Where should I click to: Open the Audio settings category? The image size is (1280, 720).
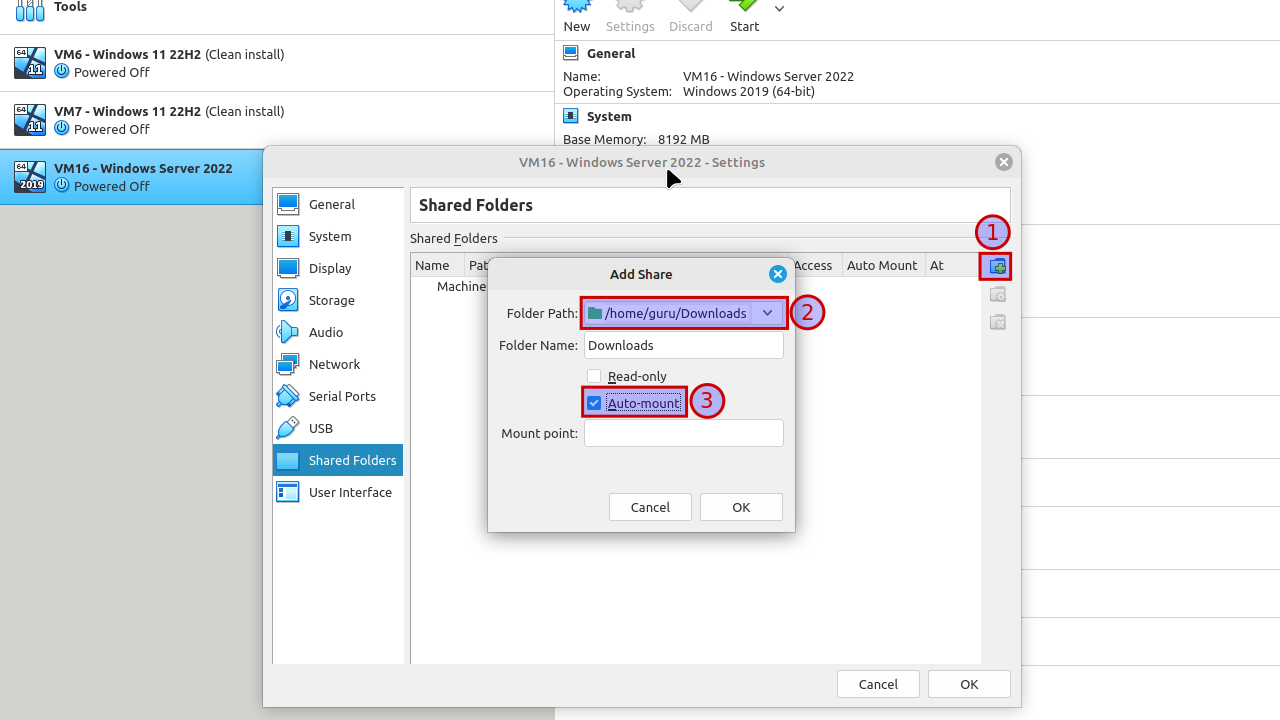coord(338,332)
